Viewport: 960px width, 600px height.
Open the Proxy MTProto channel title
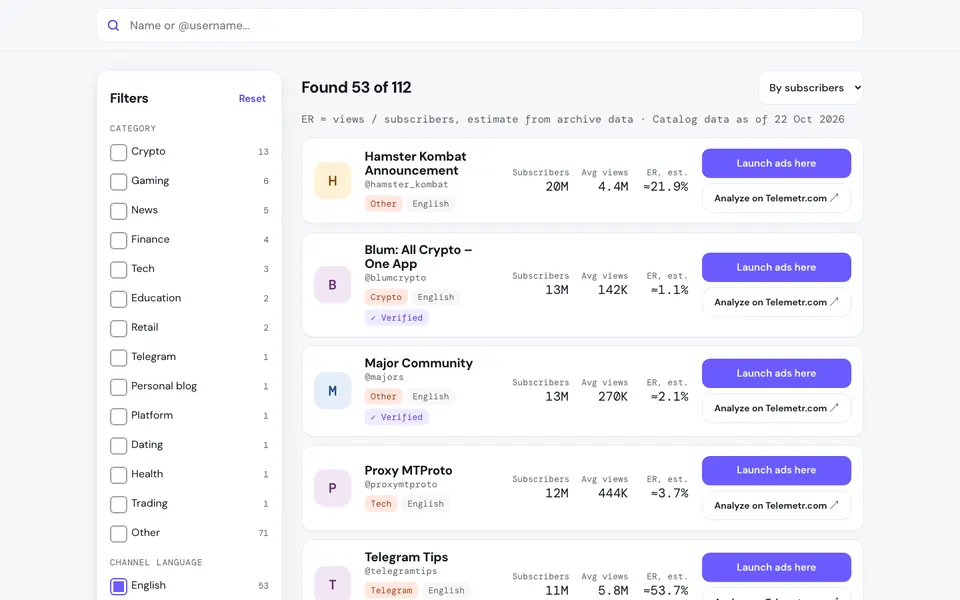(x=408, y=470)
